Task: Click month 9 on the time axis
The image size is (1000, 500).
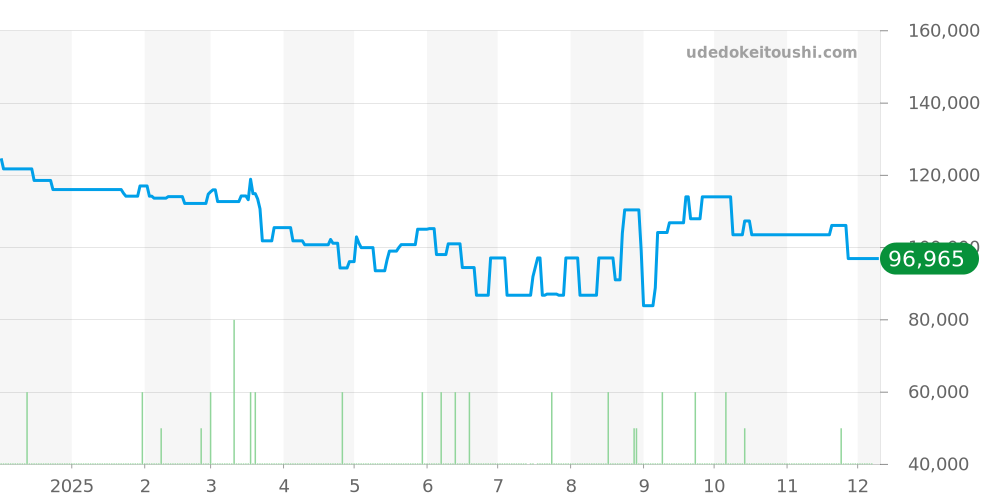Action: pos(643,486)
